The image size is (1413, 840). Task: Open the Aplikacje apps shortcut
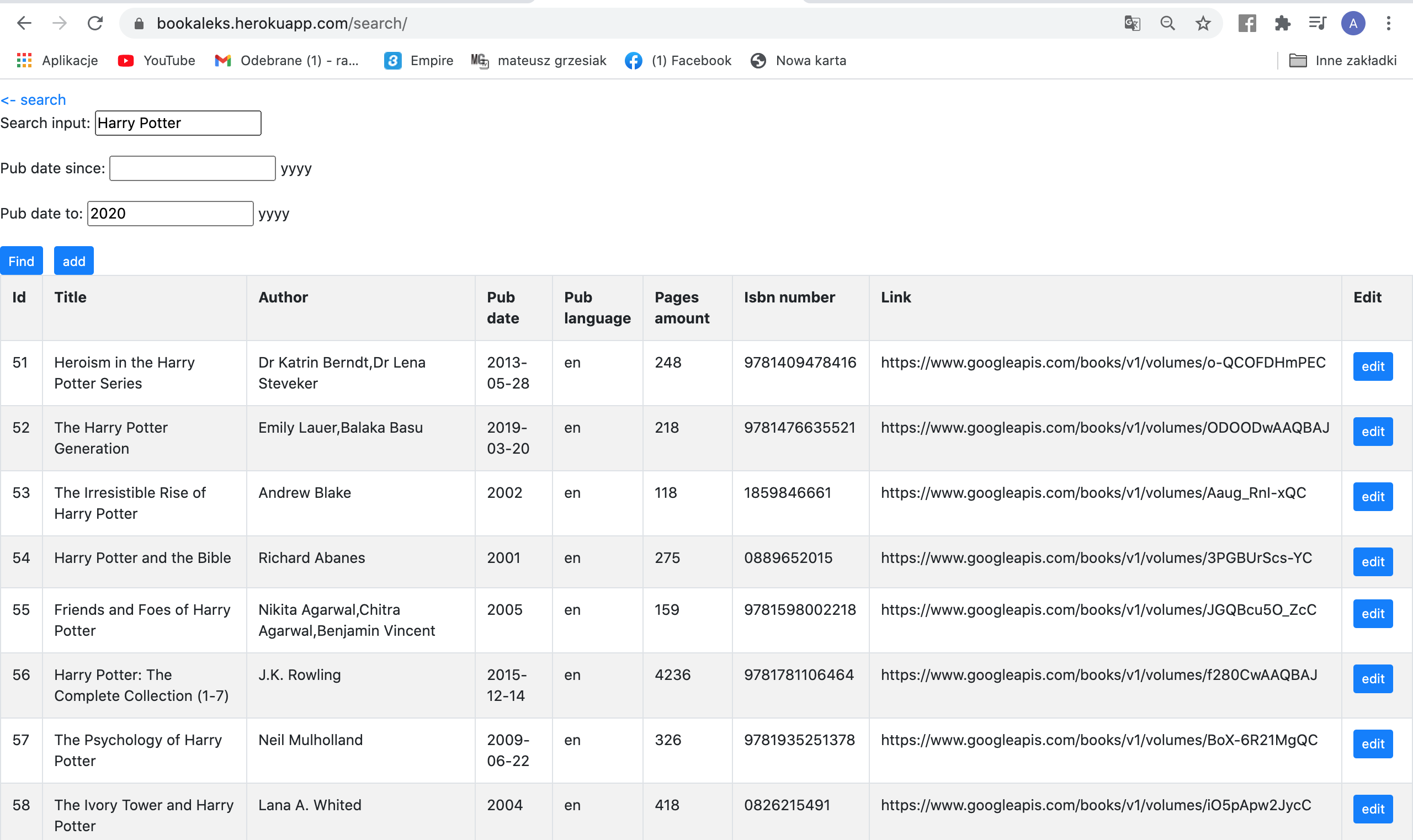[57, 61]
